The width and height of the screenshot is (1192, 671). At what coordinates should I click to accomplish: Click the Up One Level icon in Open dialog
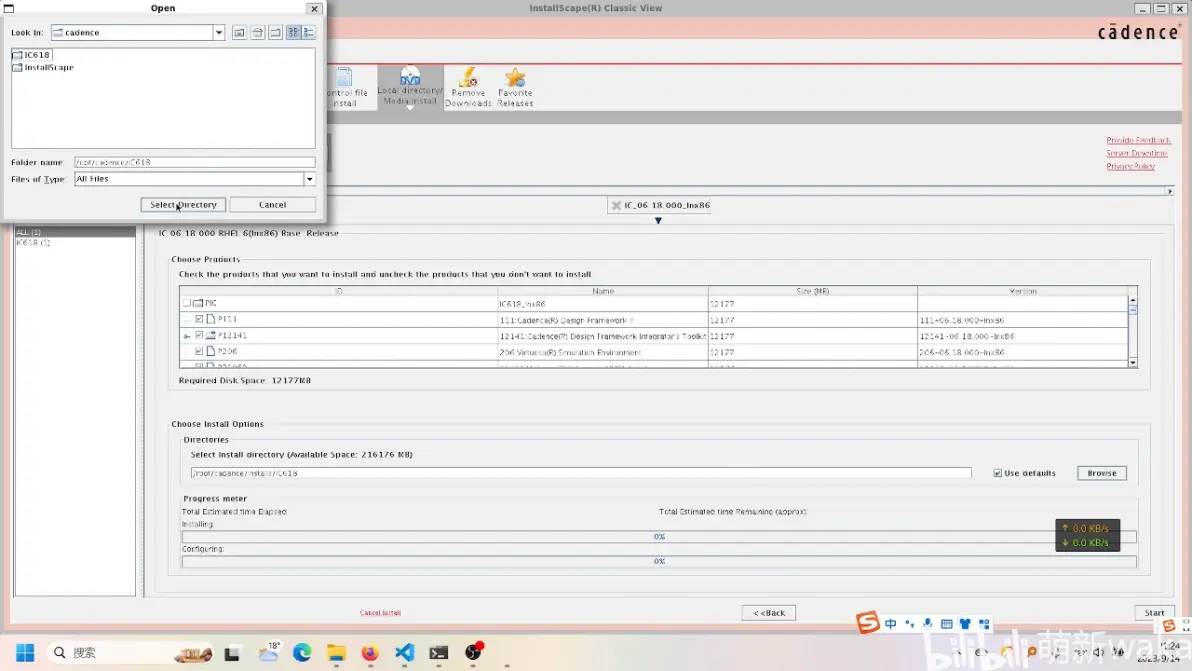click(239, 33)
